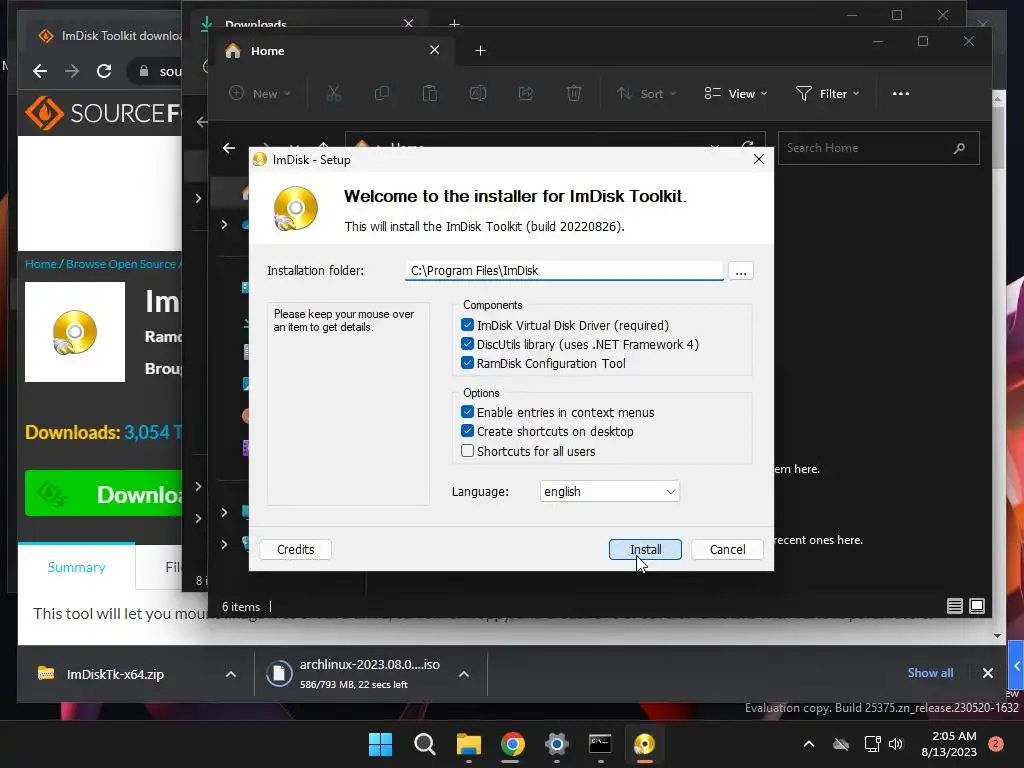Select the Summary tab on SourceForge
This screenshot has height=768, width=1024.
[x=76, y=567]
